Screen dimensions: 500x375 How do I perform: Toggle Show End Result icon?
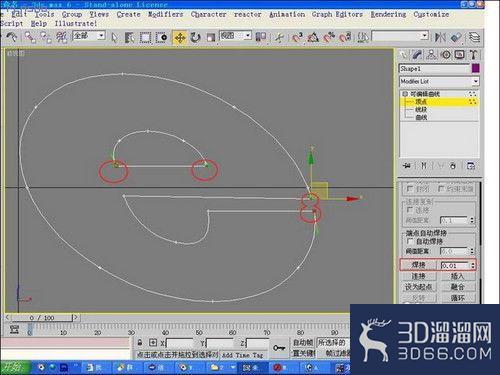pyautogui.click(x=423, y=165)
